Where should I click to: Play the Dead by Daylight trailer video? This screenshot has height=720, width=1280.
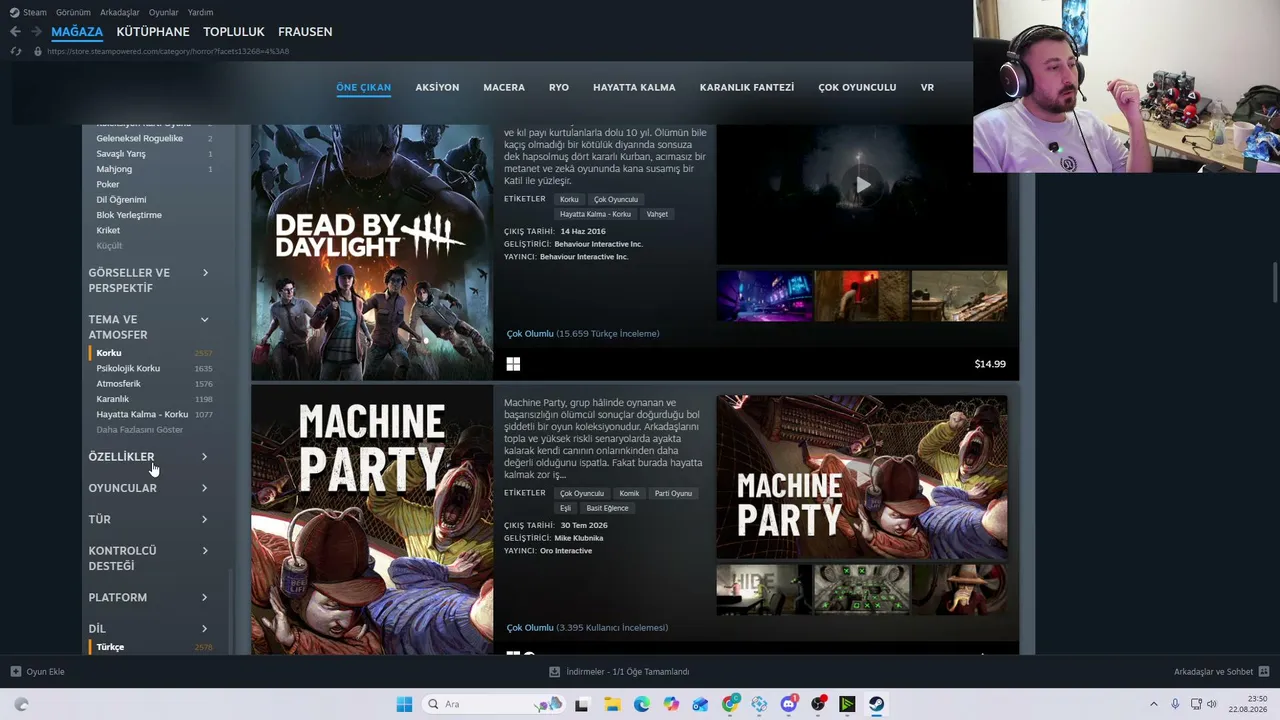pyautogui.click(x=862, y=185)
